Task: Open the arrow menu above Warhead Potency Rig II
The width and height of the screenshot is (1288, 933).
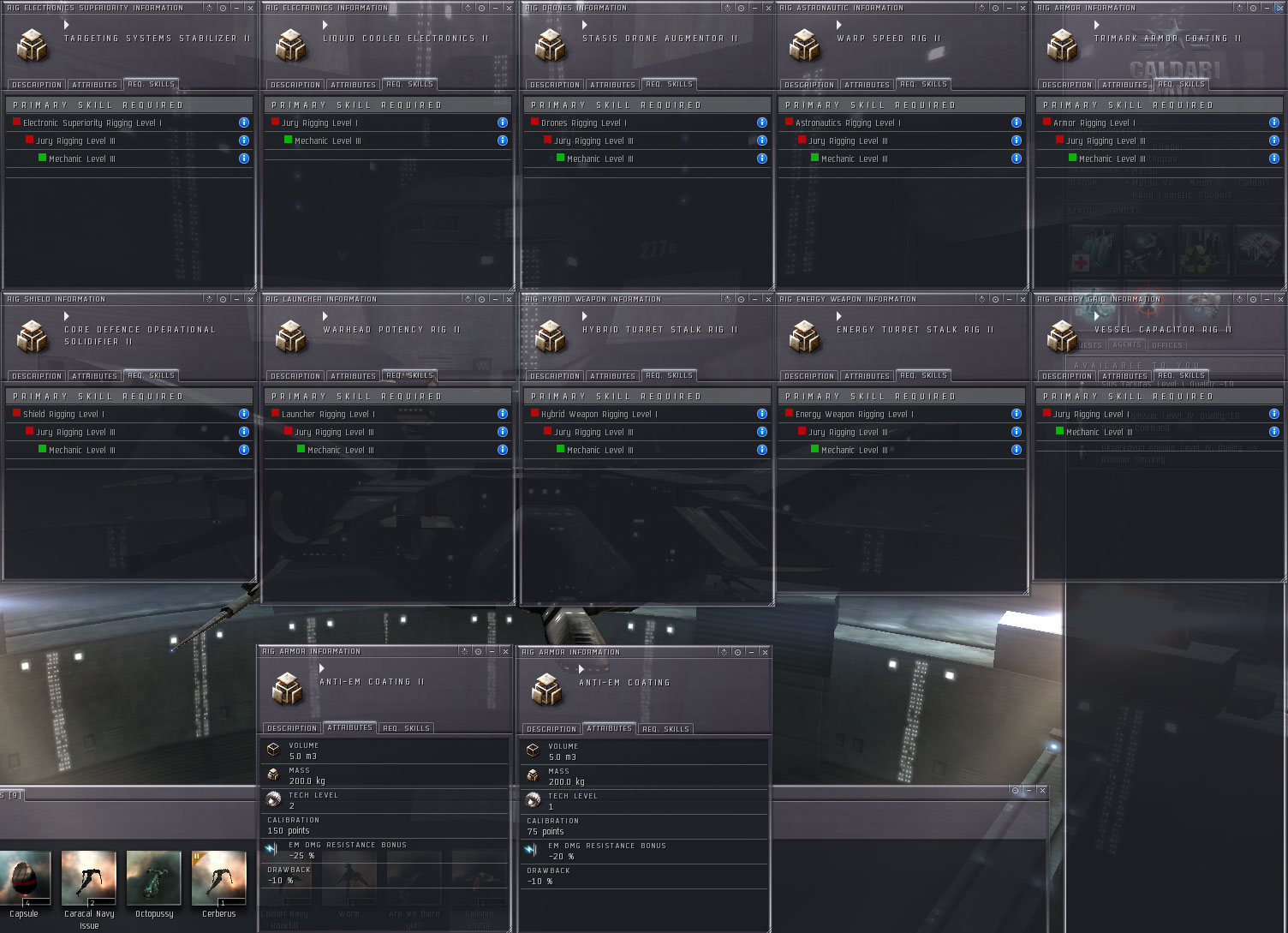Action: [x=325, y=316]
